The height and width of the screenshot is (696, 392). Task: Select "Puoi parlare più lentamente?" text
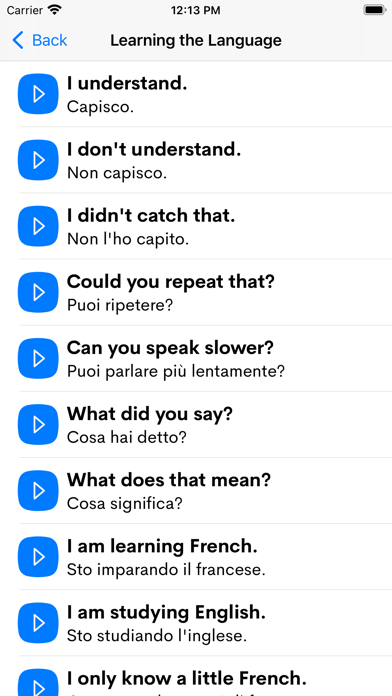pyautogui.click(x=176, y=372)
